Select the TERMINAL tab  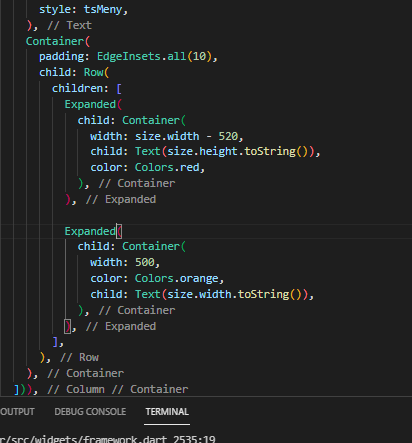pos(167,412)
